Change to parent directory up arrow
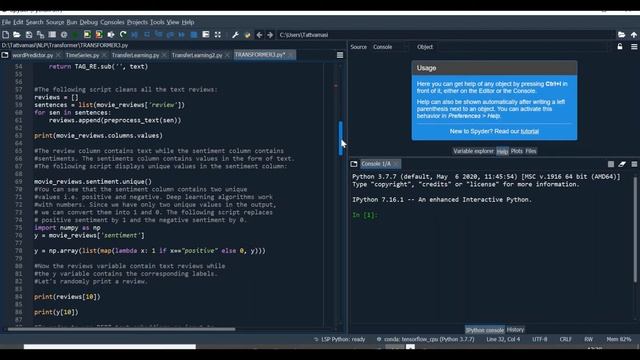This screenshot has width=640, height=360. tap(633, 35)
